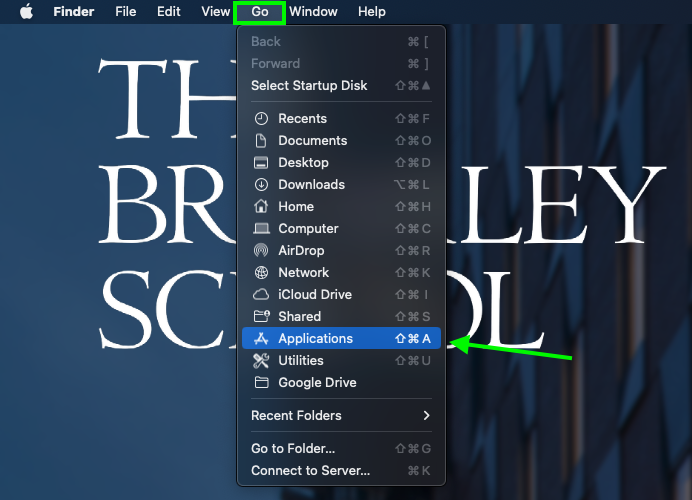This screenshot has width=692, height=500.
Task: Select Google Drive menu entry
Action: [341, 382]
